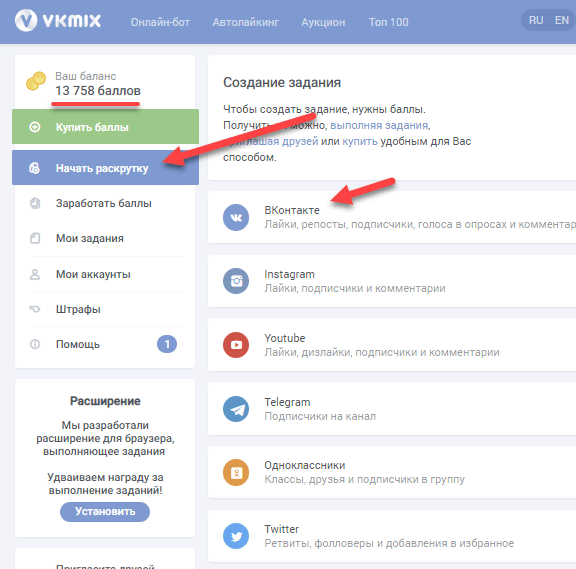Switch language to RU
The width and height of the screenshot is (576, 569).
click(536, 20)
